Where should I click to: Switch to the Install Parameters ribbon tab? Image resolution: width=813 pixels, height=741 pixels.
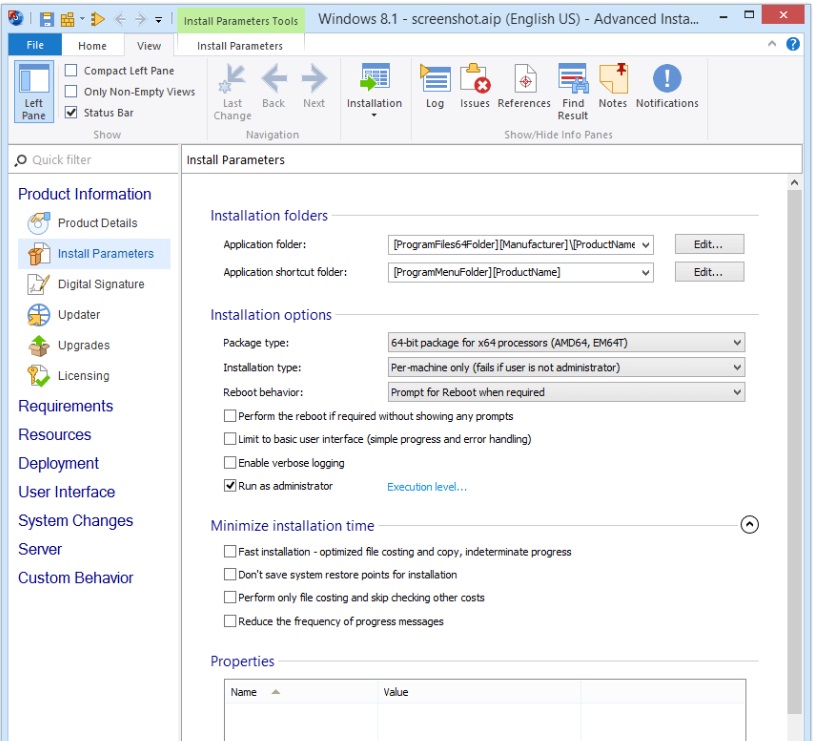240,46
